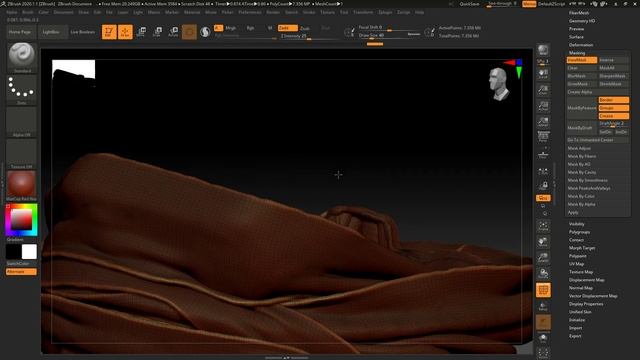The height and width of the screenshot is (360, 640).
Task: Select the white main color swatch
Action: click(29, 252)
